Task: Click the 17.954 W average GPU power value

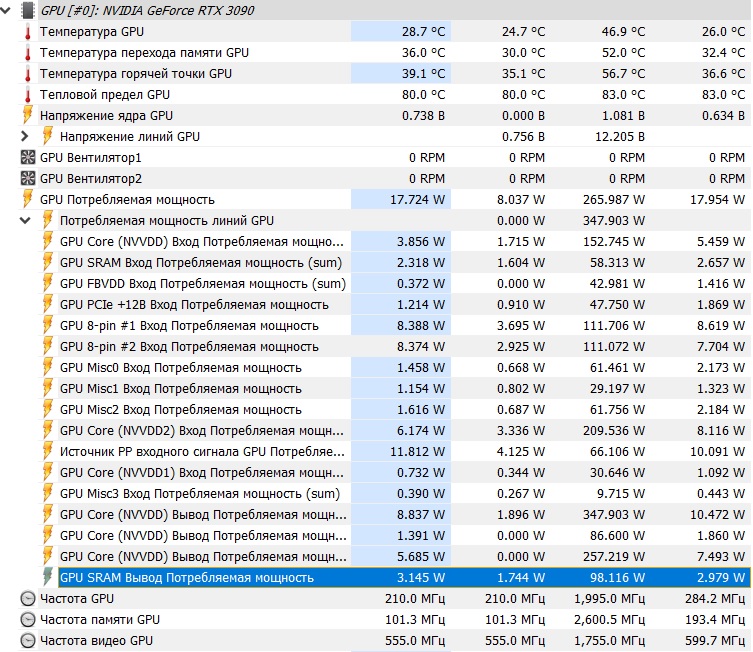Action: pyautogui.click(x=717, y=200)
